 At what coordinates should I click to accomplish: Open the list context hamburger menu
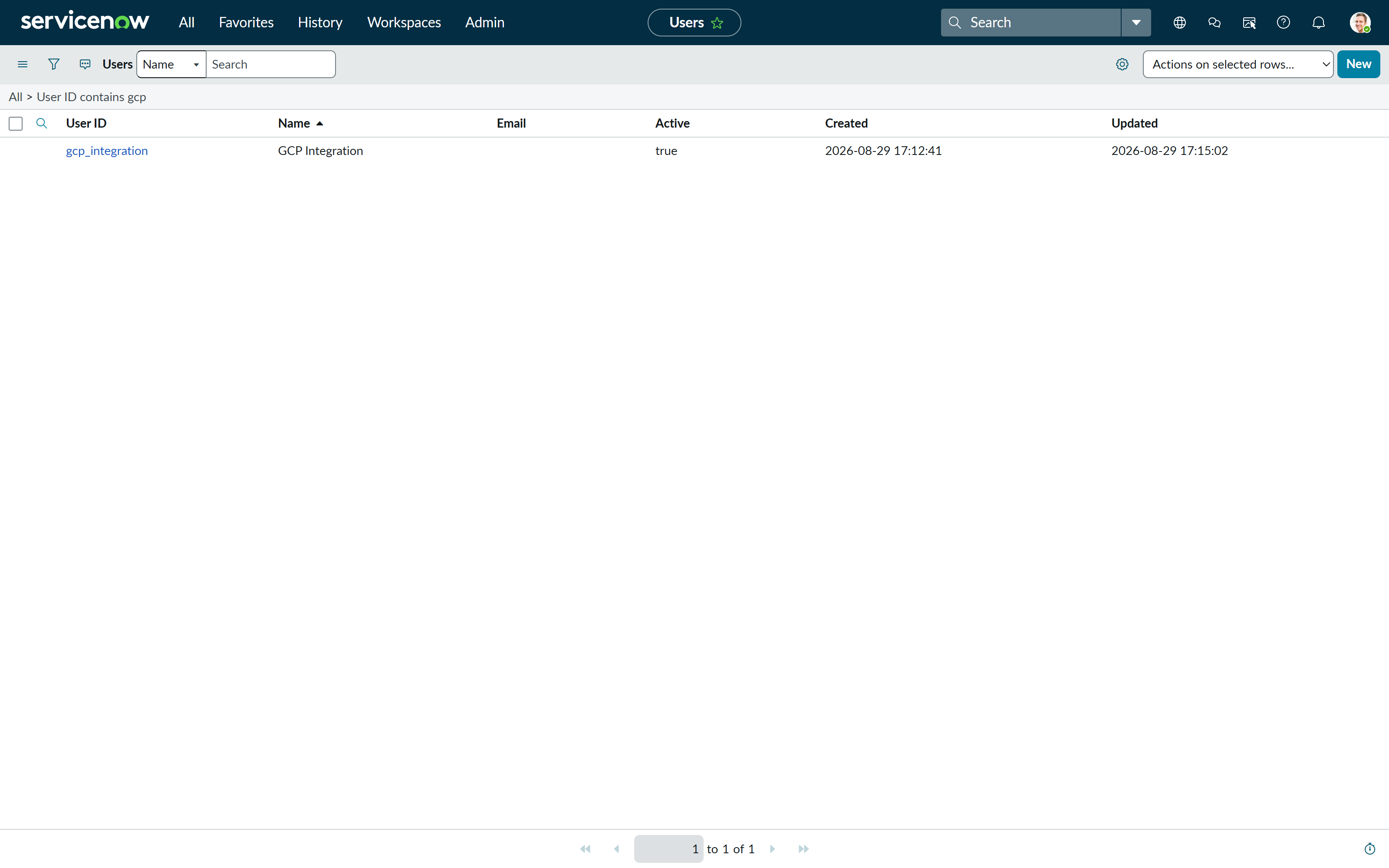23,64
